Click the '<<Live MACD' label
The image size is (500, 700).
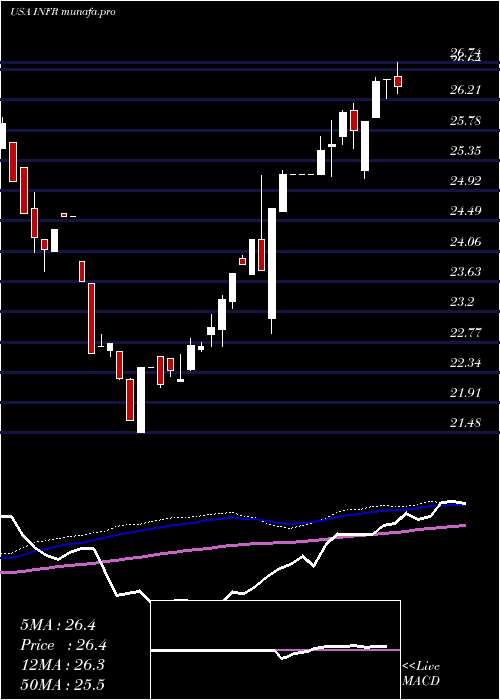pyautogui.click(x=421, y=674)
